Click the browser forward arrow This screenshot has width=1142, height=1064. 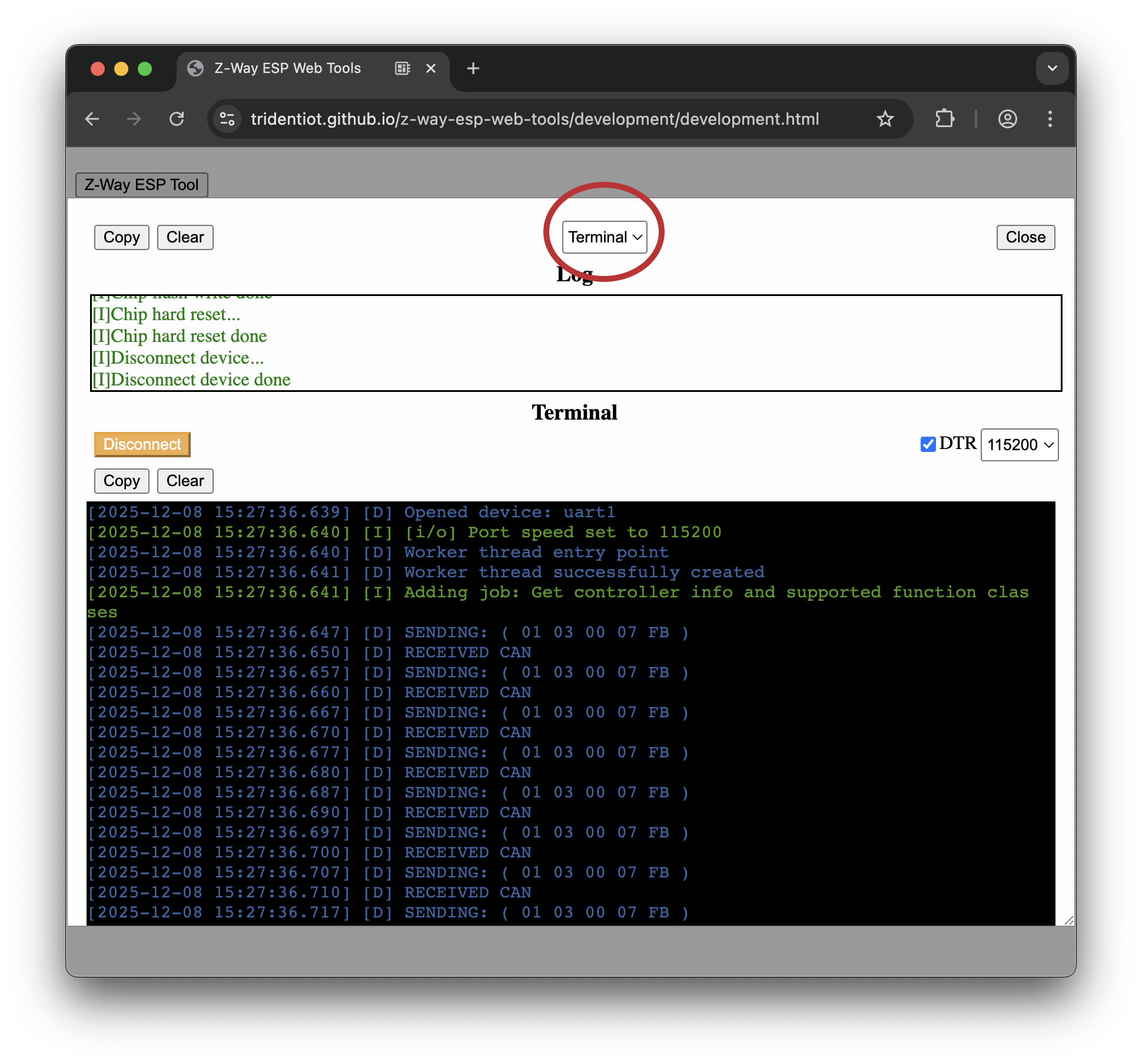coord(134,119)
